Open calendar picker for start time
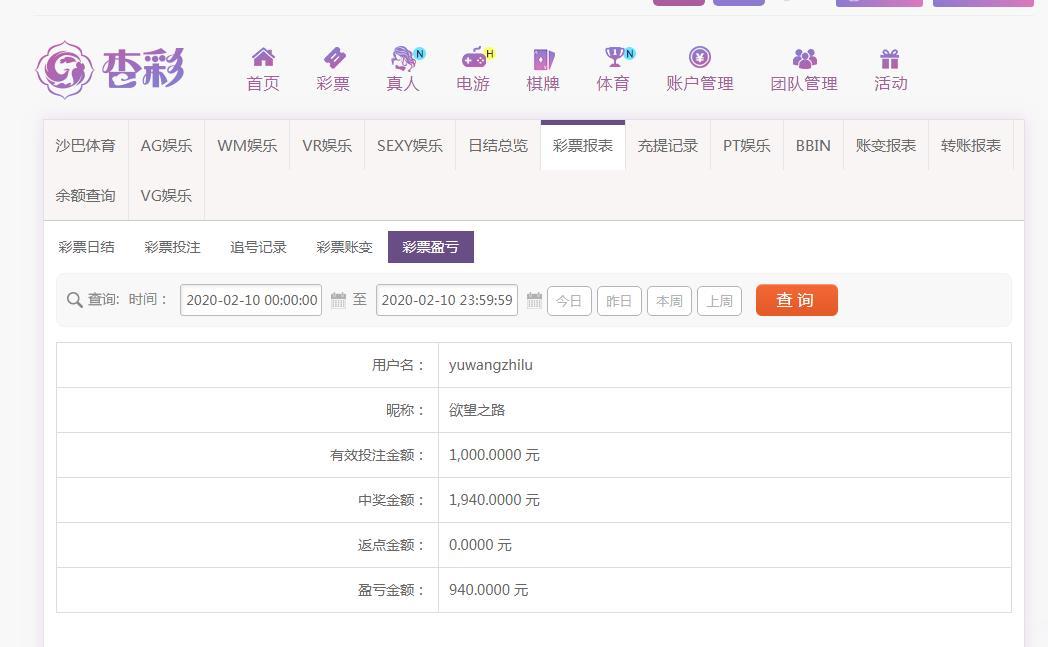The height and width of the screenshot is (647, 1048). coord(338,300)
